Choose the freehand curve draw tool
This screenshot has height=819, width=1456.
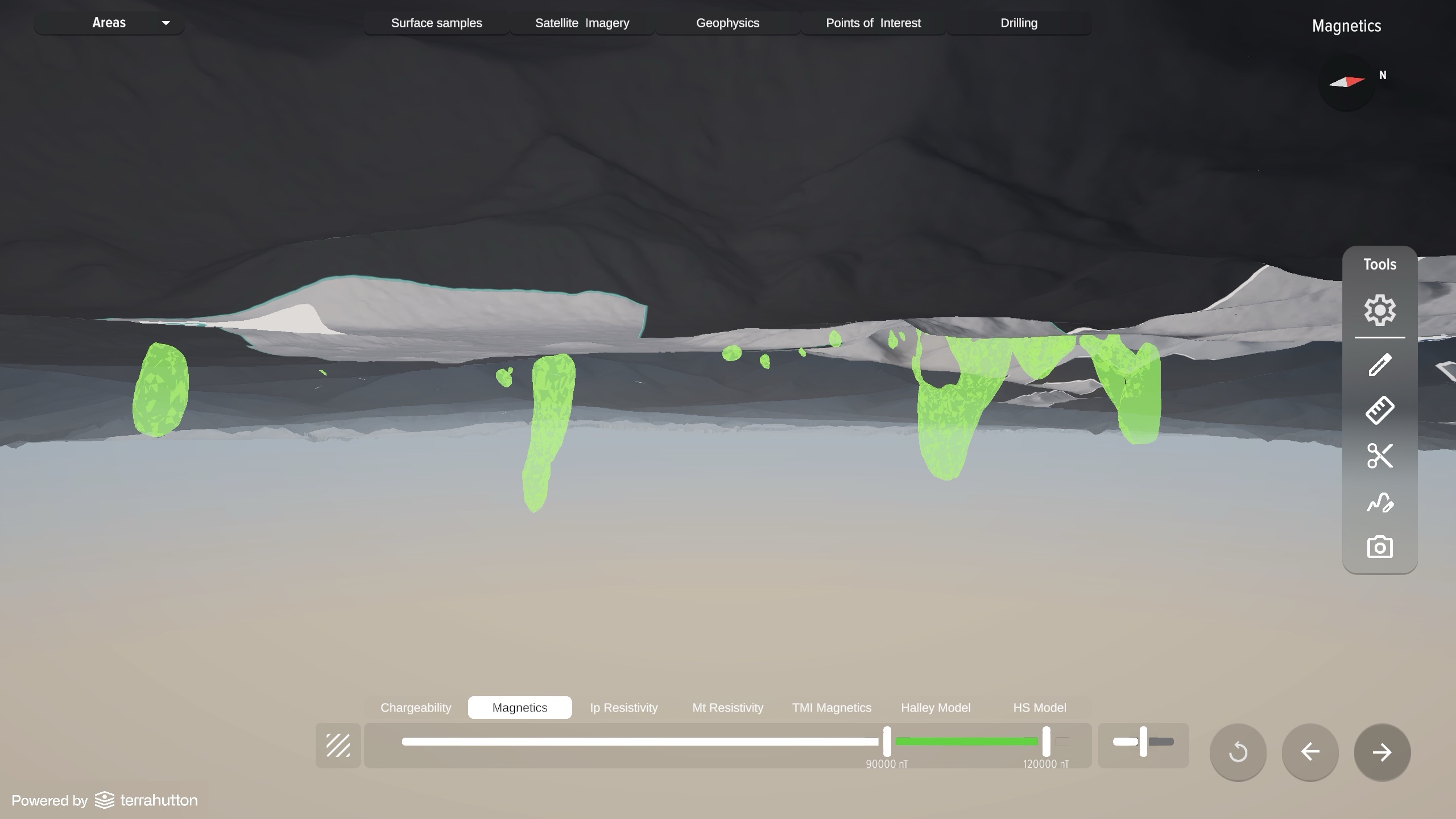coord(1380,502)
